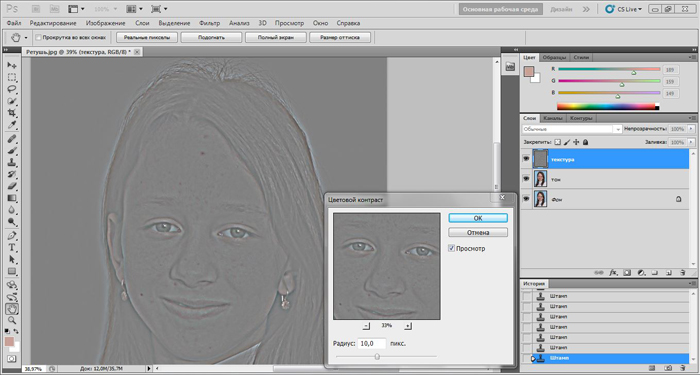Screen dimensions: 700x375
Task: Hide the тон layer
Action: 526,179
